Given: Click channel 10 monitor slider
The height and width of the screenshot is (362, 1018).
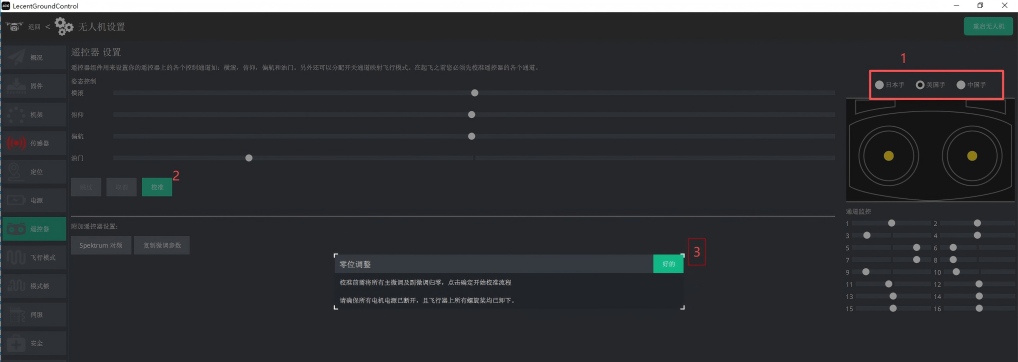Looking at the screenshot, I should point(956,271).
